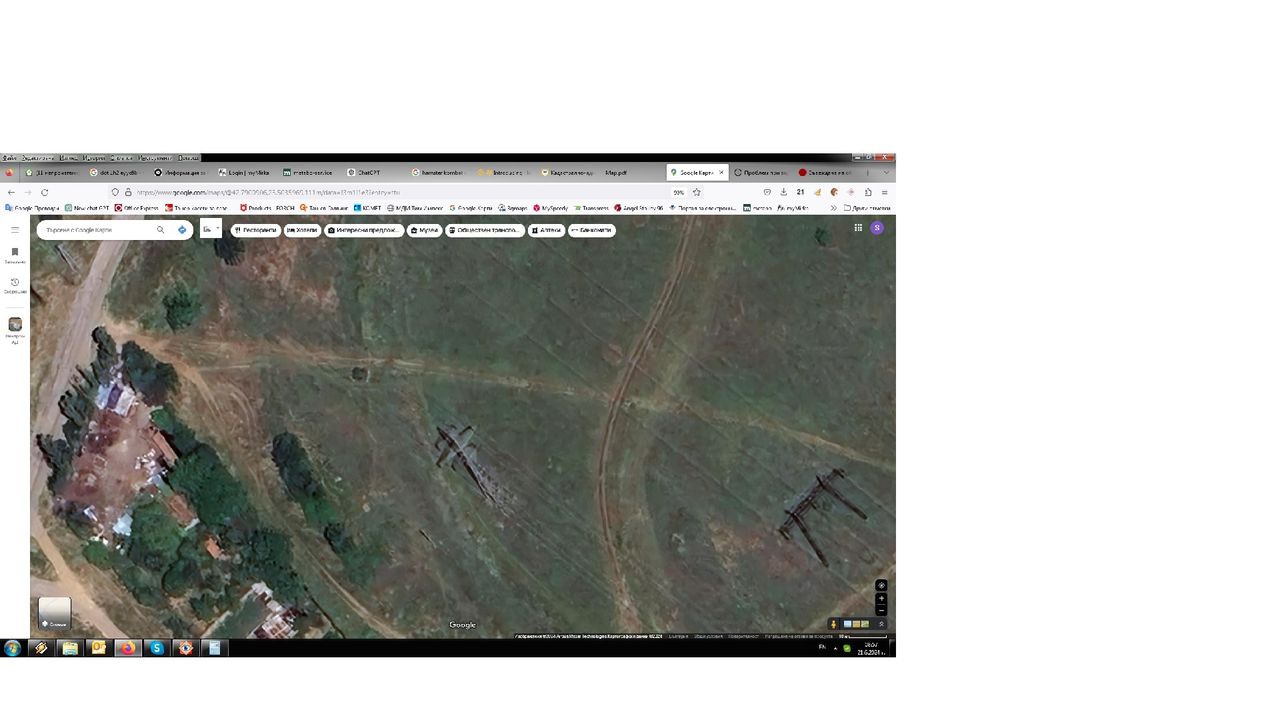Open the Other bookmarks folder
1280x720 pixels.
(867, 208)
